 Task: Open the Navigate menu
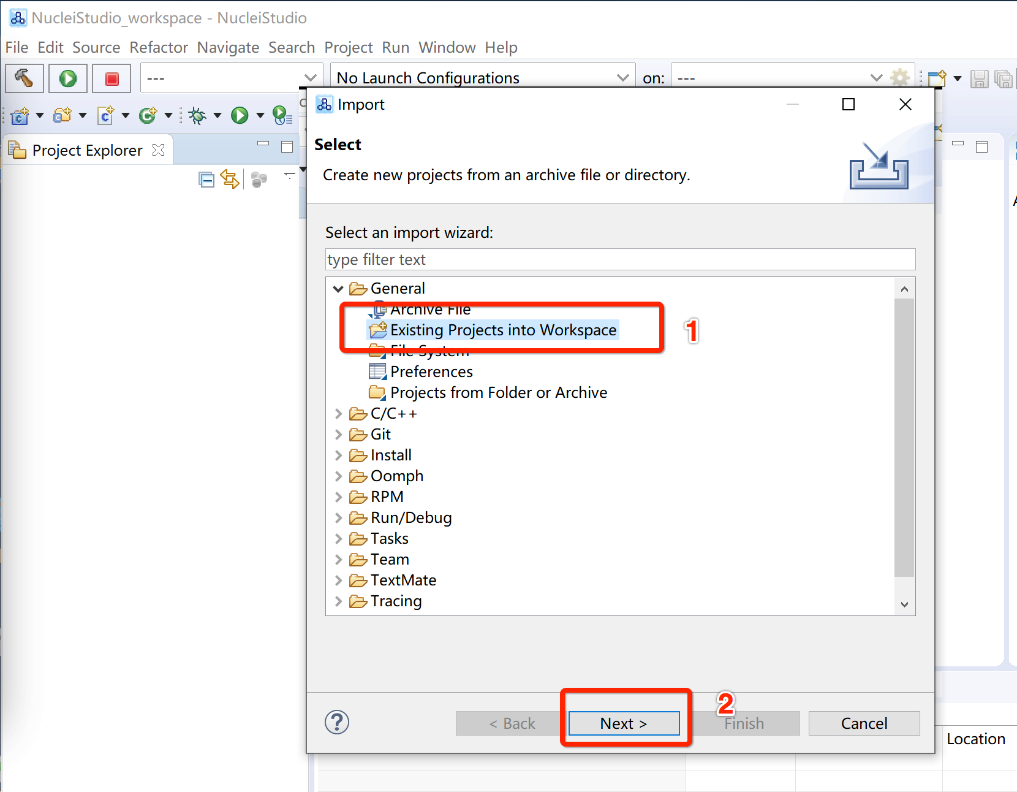pos(228,47)
